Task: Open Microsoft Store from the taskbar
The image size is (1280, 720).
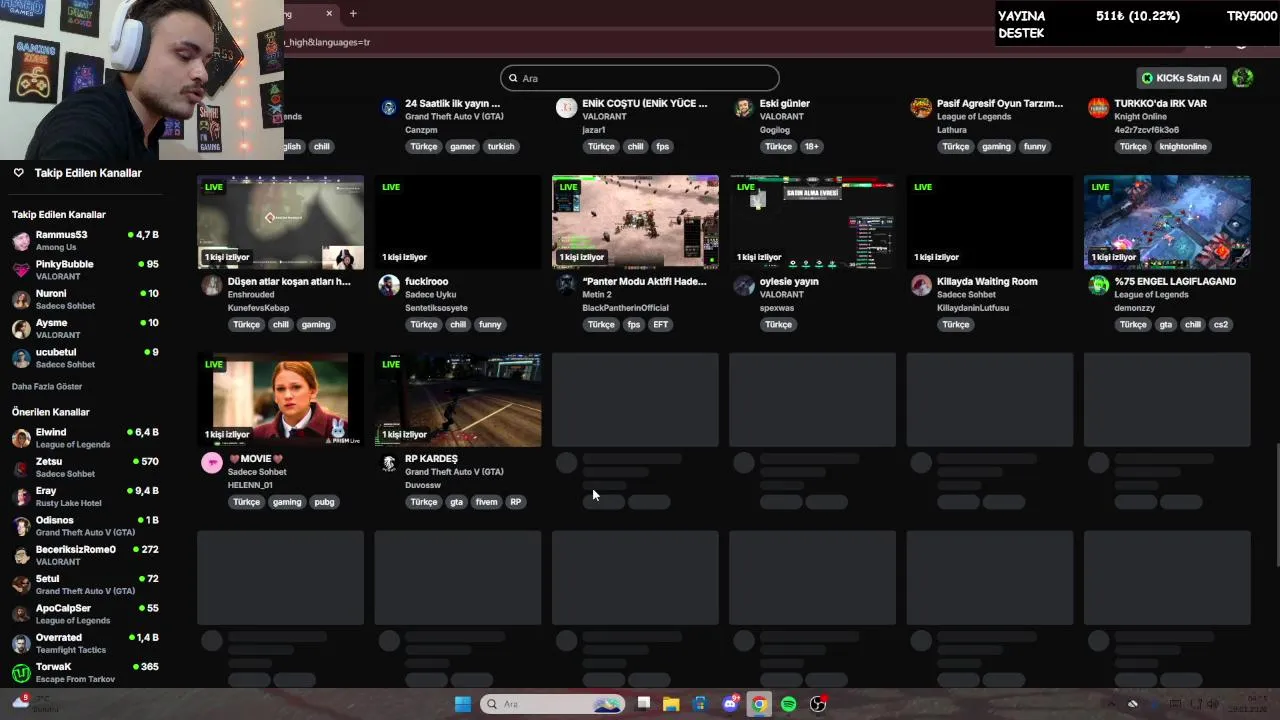Action: click(700, 704)
